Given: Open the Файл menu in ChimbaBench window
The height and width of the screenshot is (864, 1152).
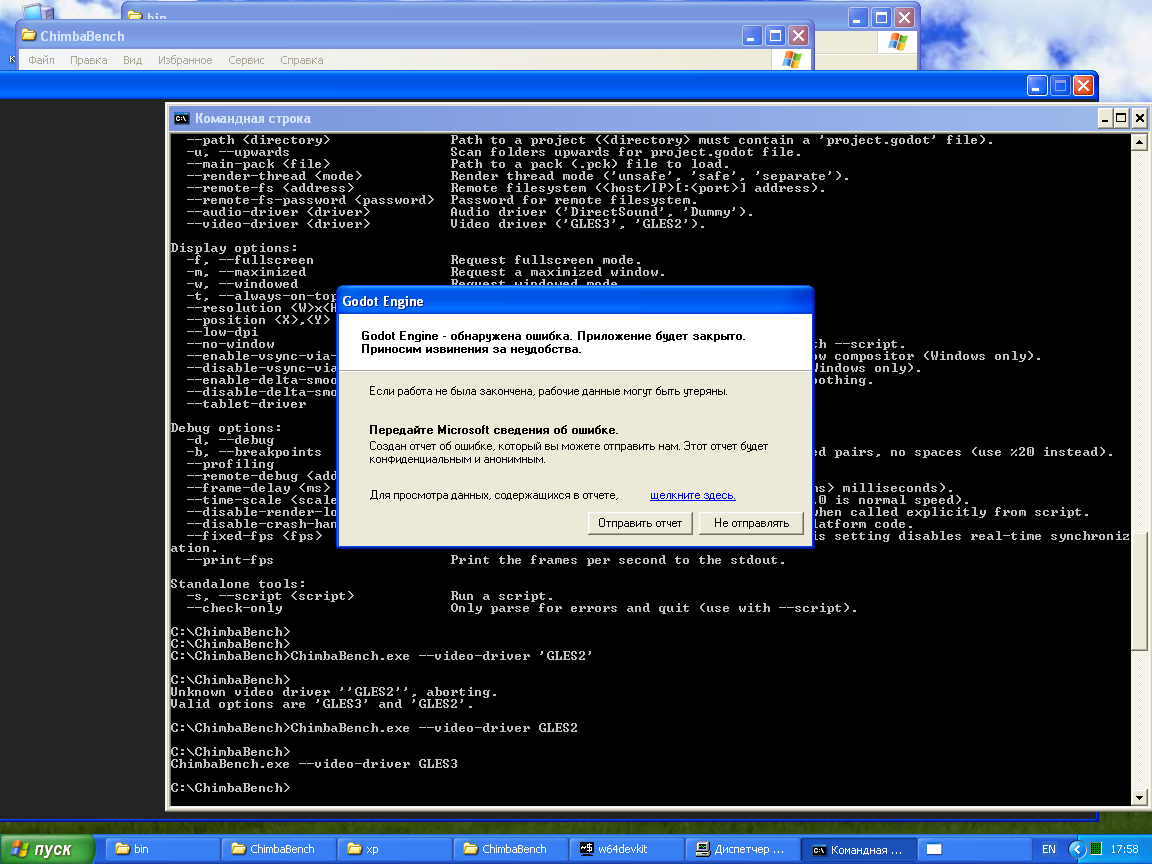Looking at the screenshot, I should coord(41,60).
